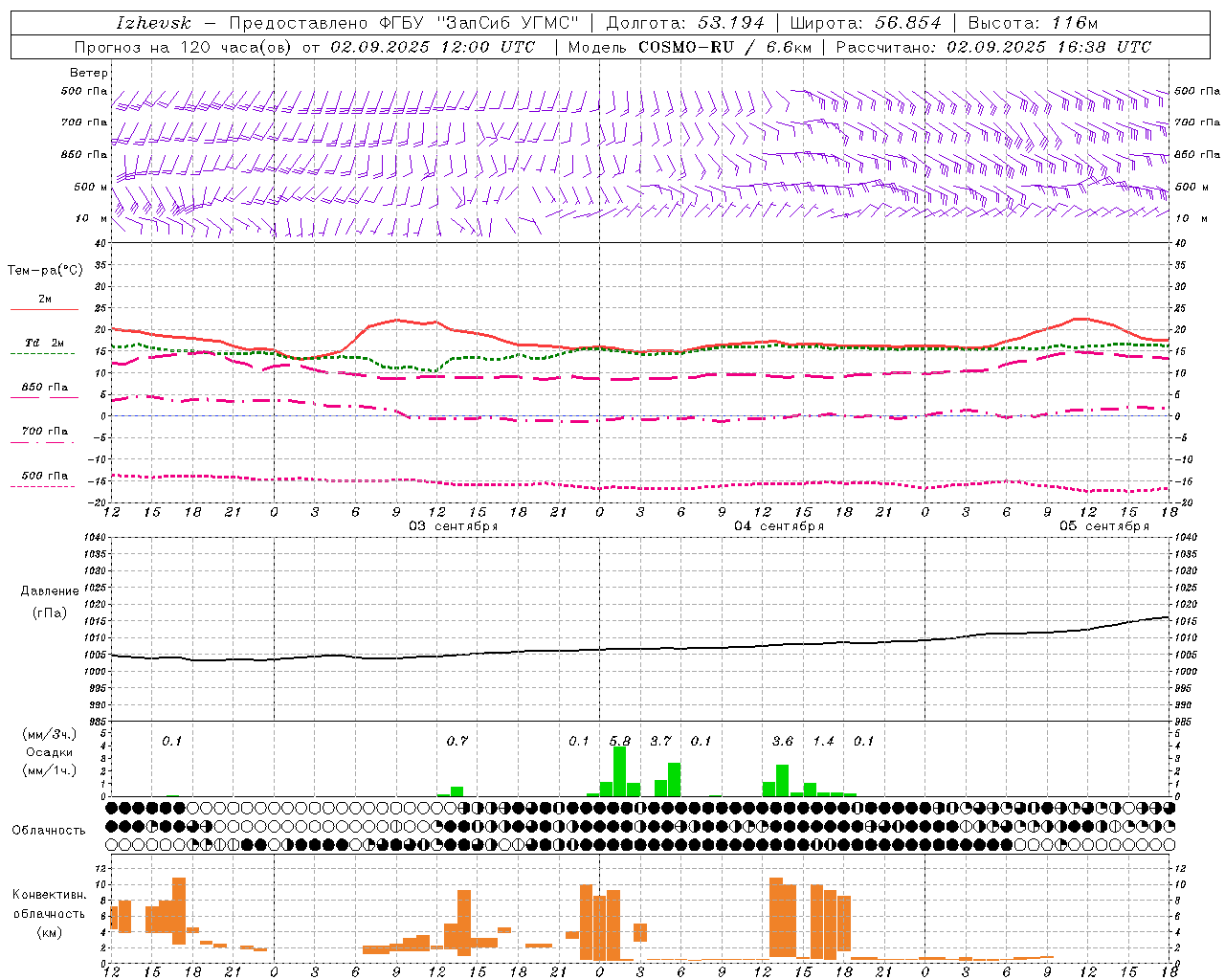Click the Высота: 116м value
The height and width of the screenshot is (980, 1225).
tap(1033, 23)
